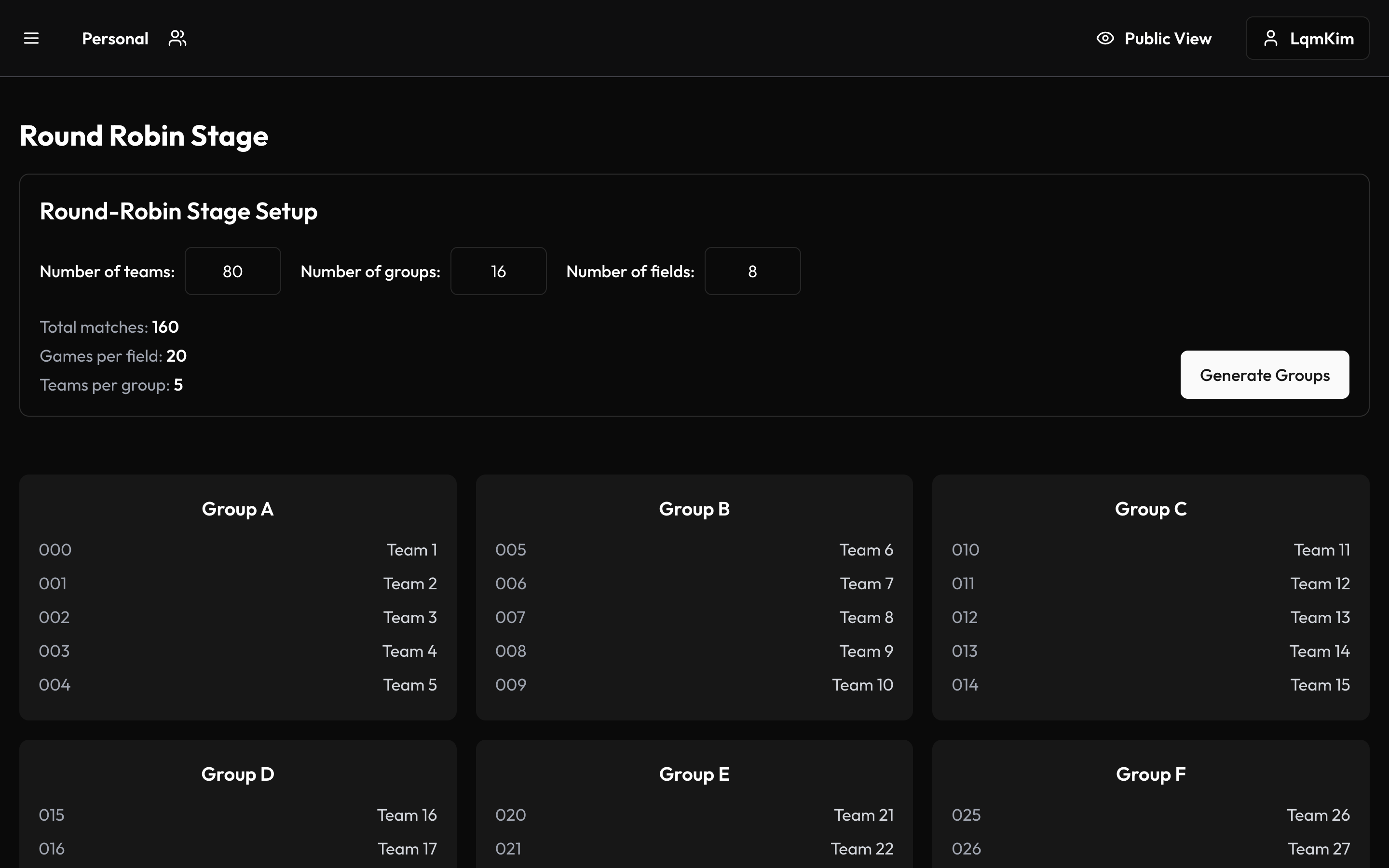Focus the Number of groups field
The height and width of the screenshot is (868, 1389).
pyautogui.click(x=498, y=271)
